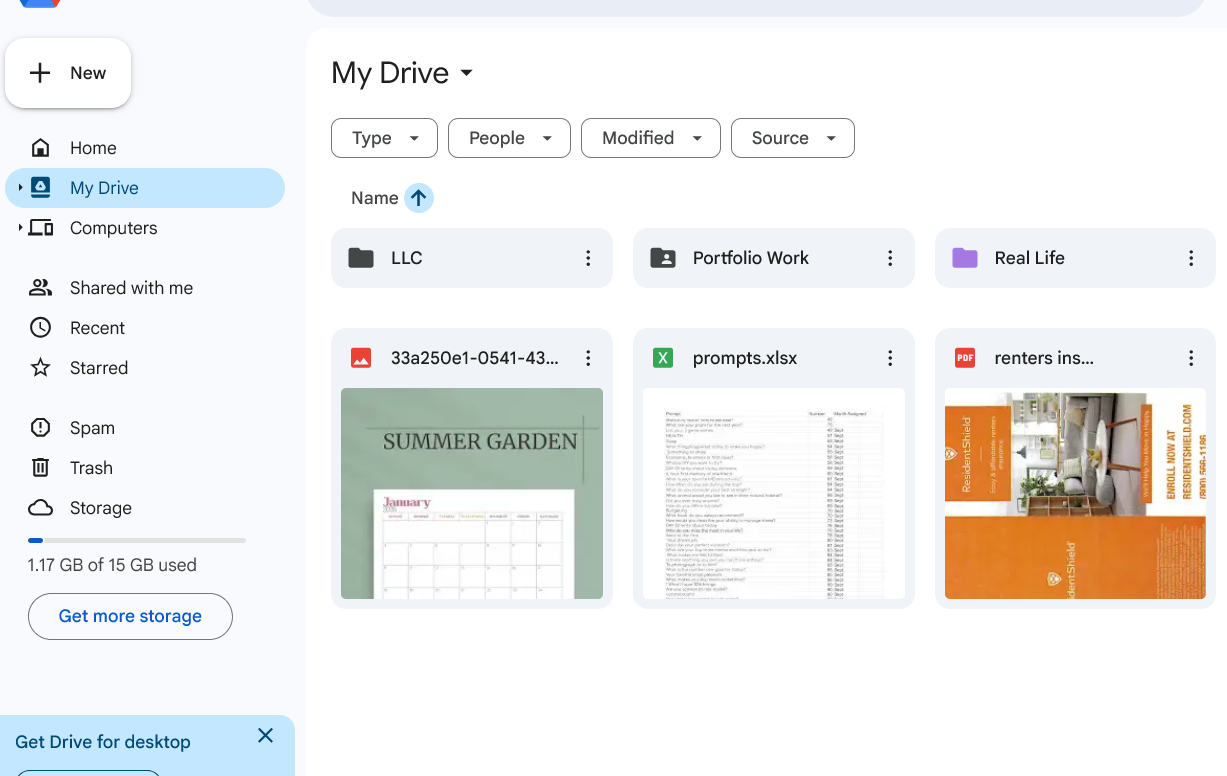Open the My Drive title dropdown
The height and width of the screenshot is (776, 1227).
coord(466,72)
